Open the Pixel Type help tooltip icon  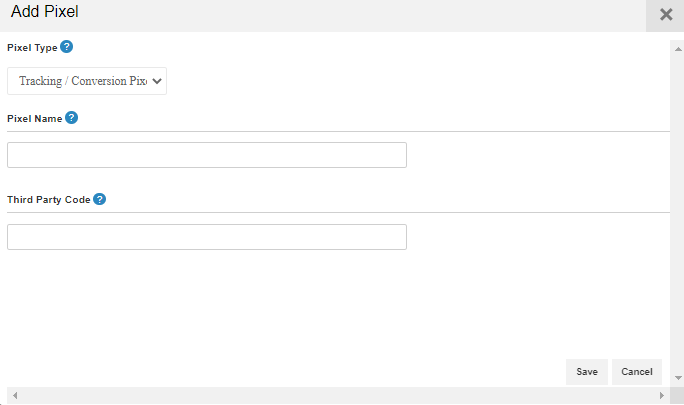point(66,47)
